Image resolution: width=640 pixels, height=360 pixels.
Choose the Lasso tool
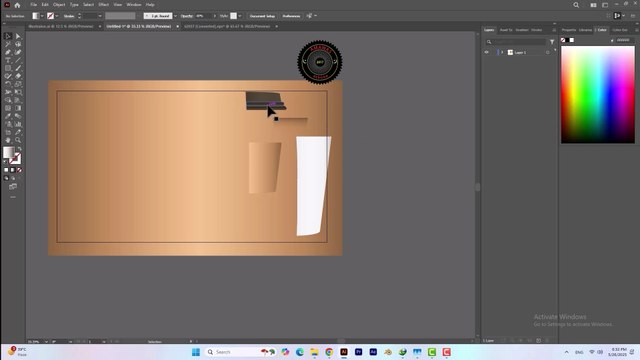pos(18,44)
